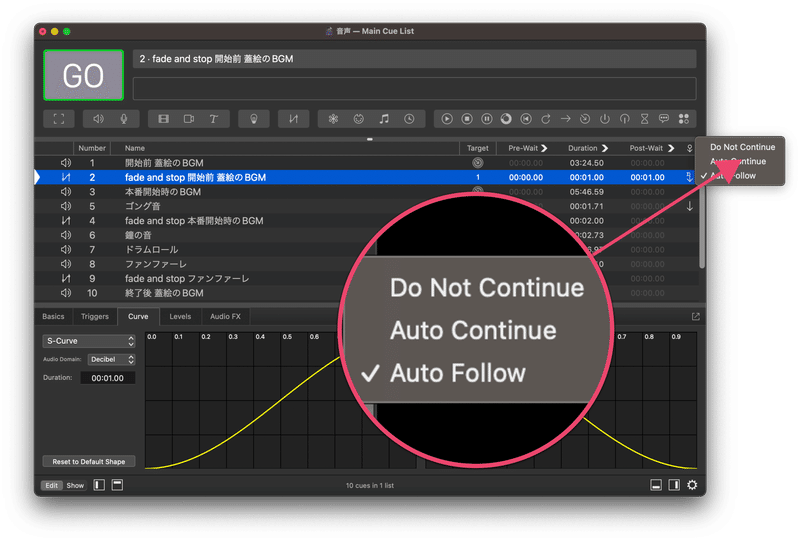Add a Wait cue (hourglass icon)
This screenshot has width=800, height=541.
[x=644, y=119]
